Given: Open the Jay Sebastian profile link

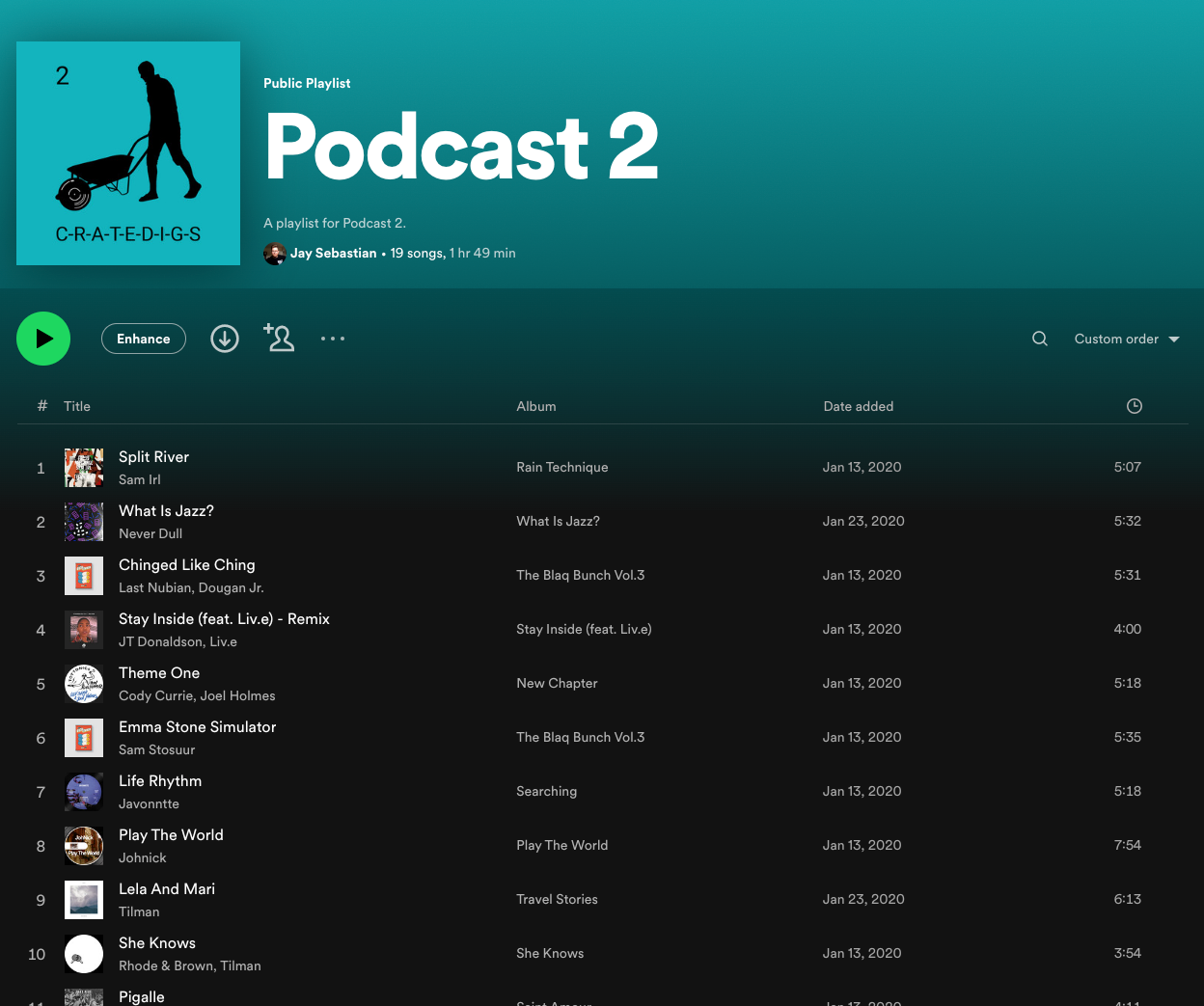Looking at the screenshot, I should (x=334, y=253).
